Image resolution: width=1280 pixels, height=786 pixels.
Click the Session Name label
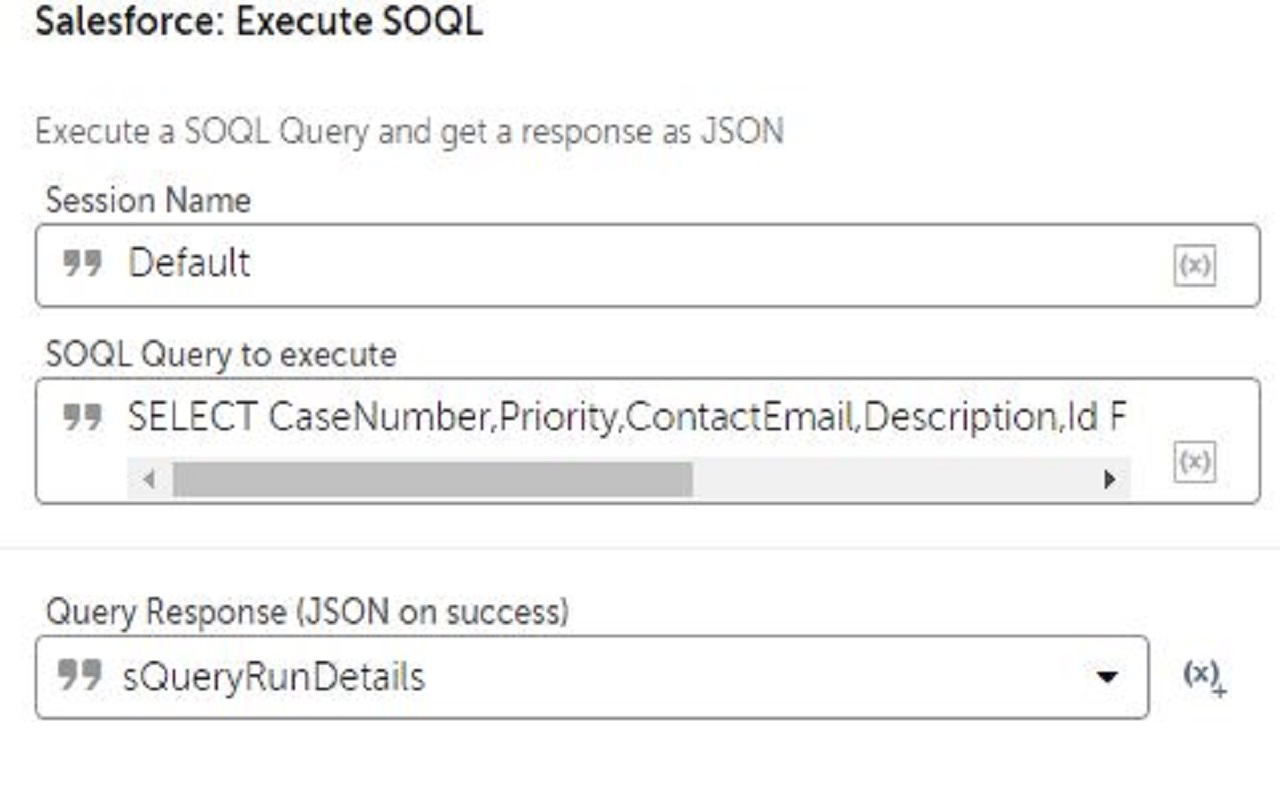tap(148, 200)
